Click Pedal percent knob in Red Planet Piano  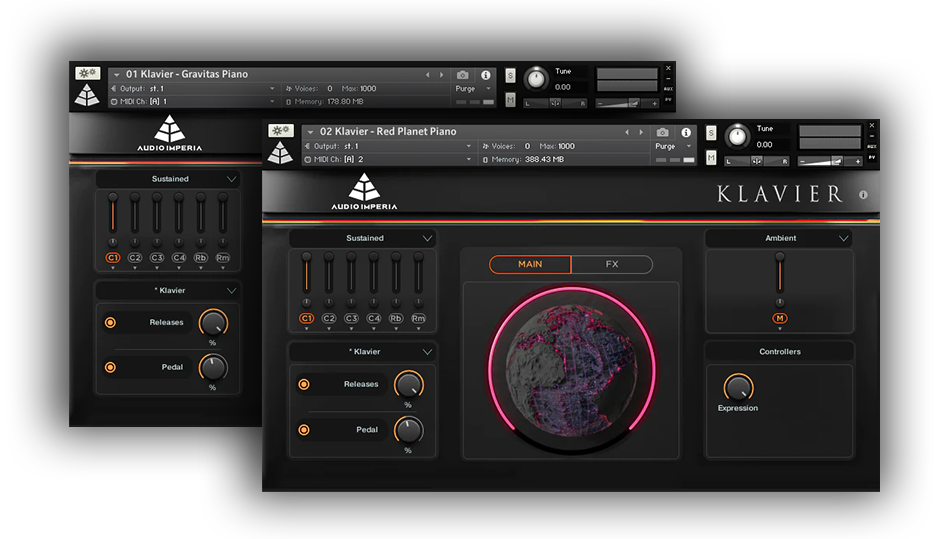pos(408,430)
